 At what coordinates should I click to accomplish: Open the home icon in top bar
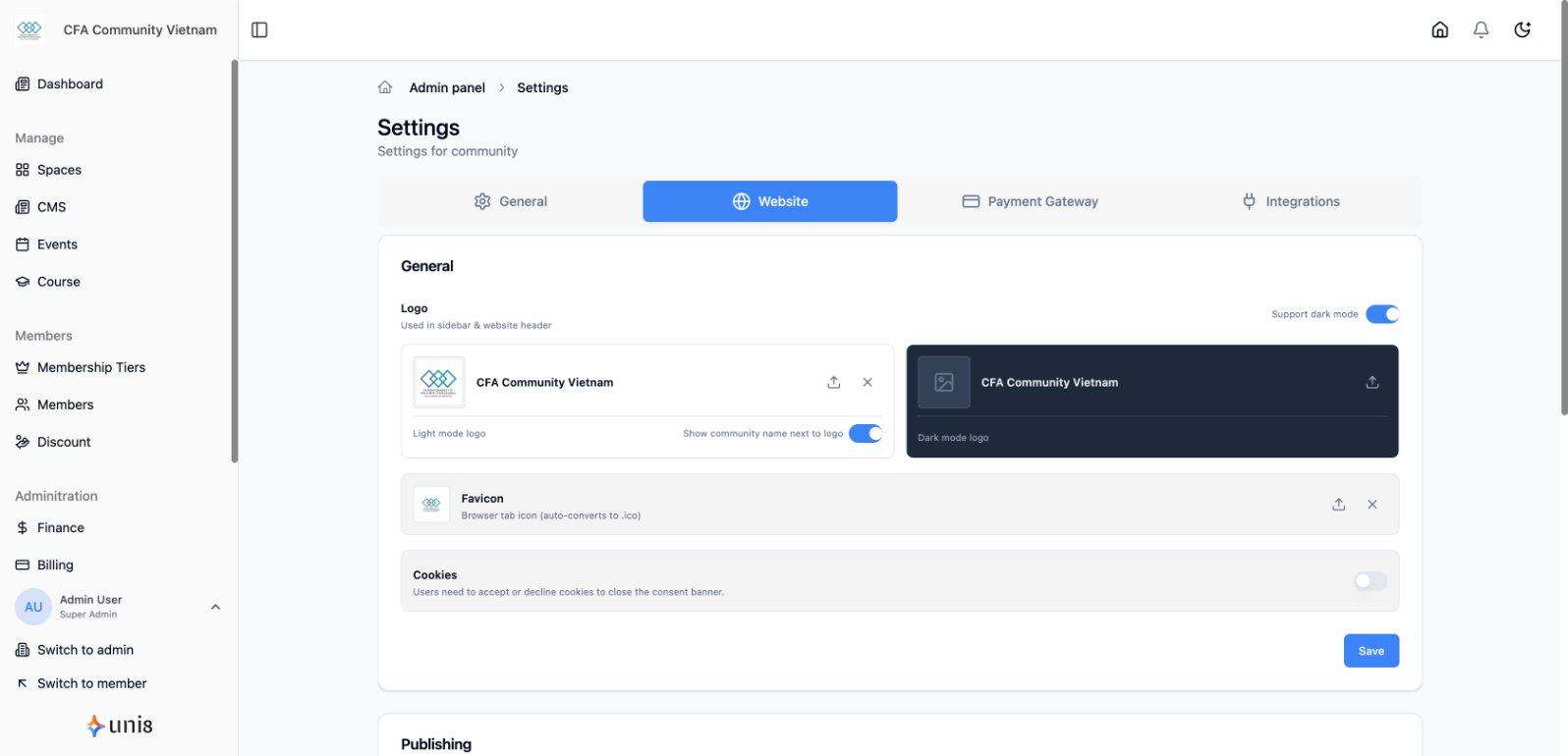point(1439,29)
